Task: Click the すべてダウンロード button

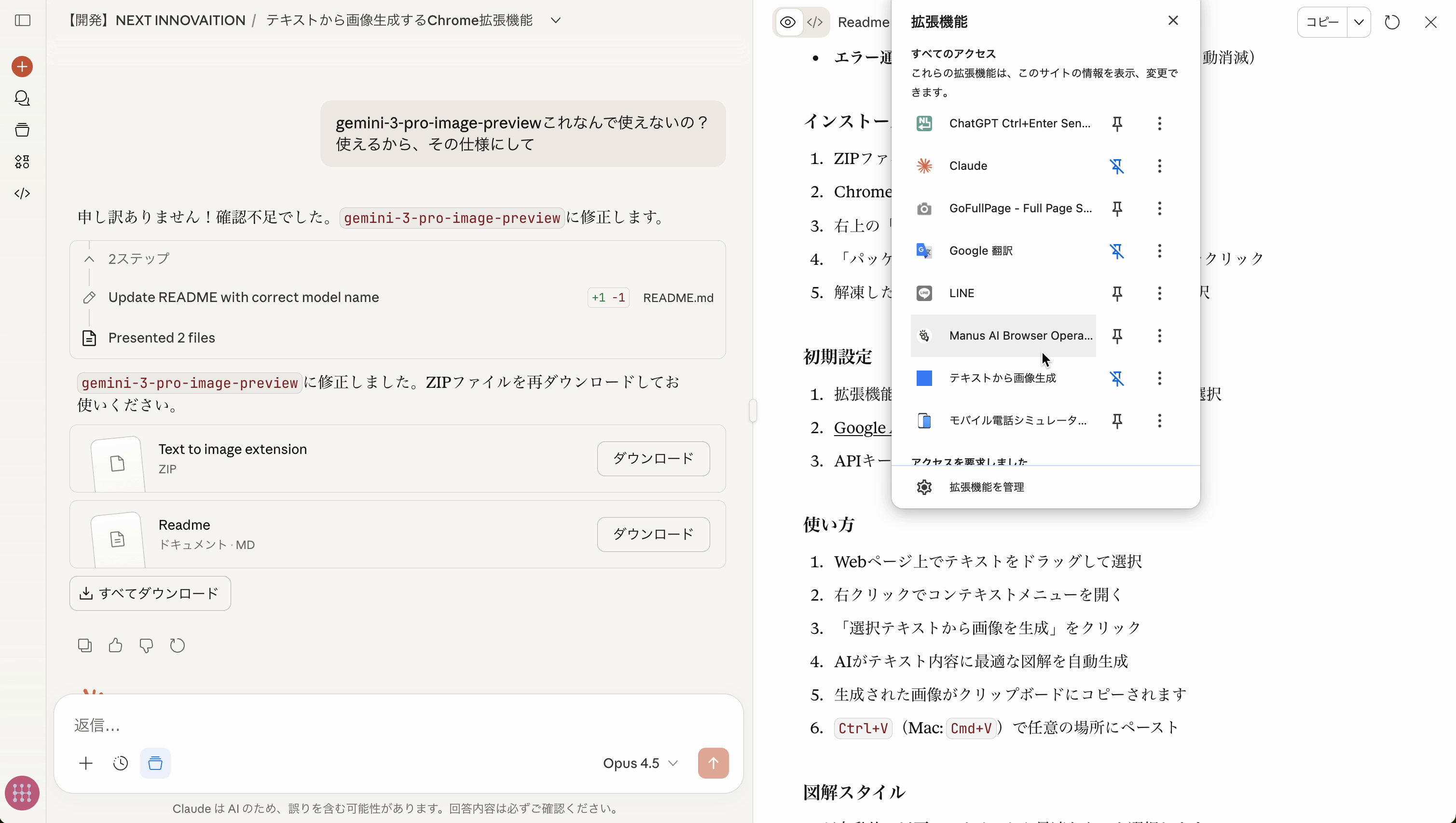Action: point(150,593)
